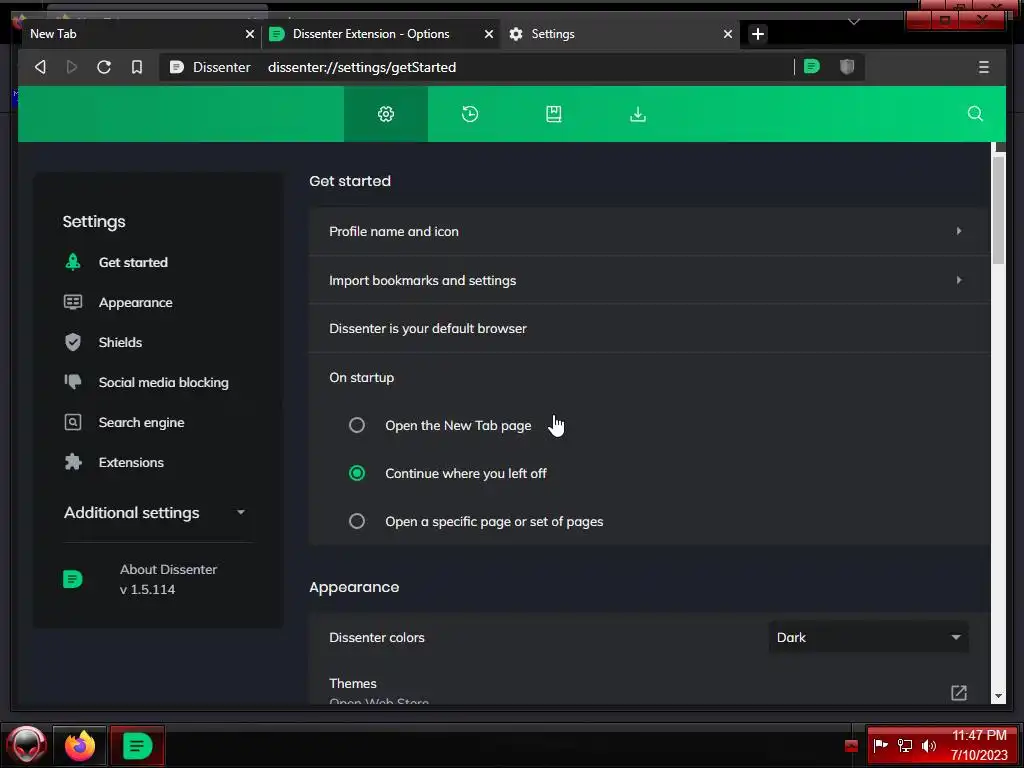Viewport: 1024px width, 768px height.
Task: Select the Settings gear in the green bar
Action: [x=386, y=114]
